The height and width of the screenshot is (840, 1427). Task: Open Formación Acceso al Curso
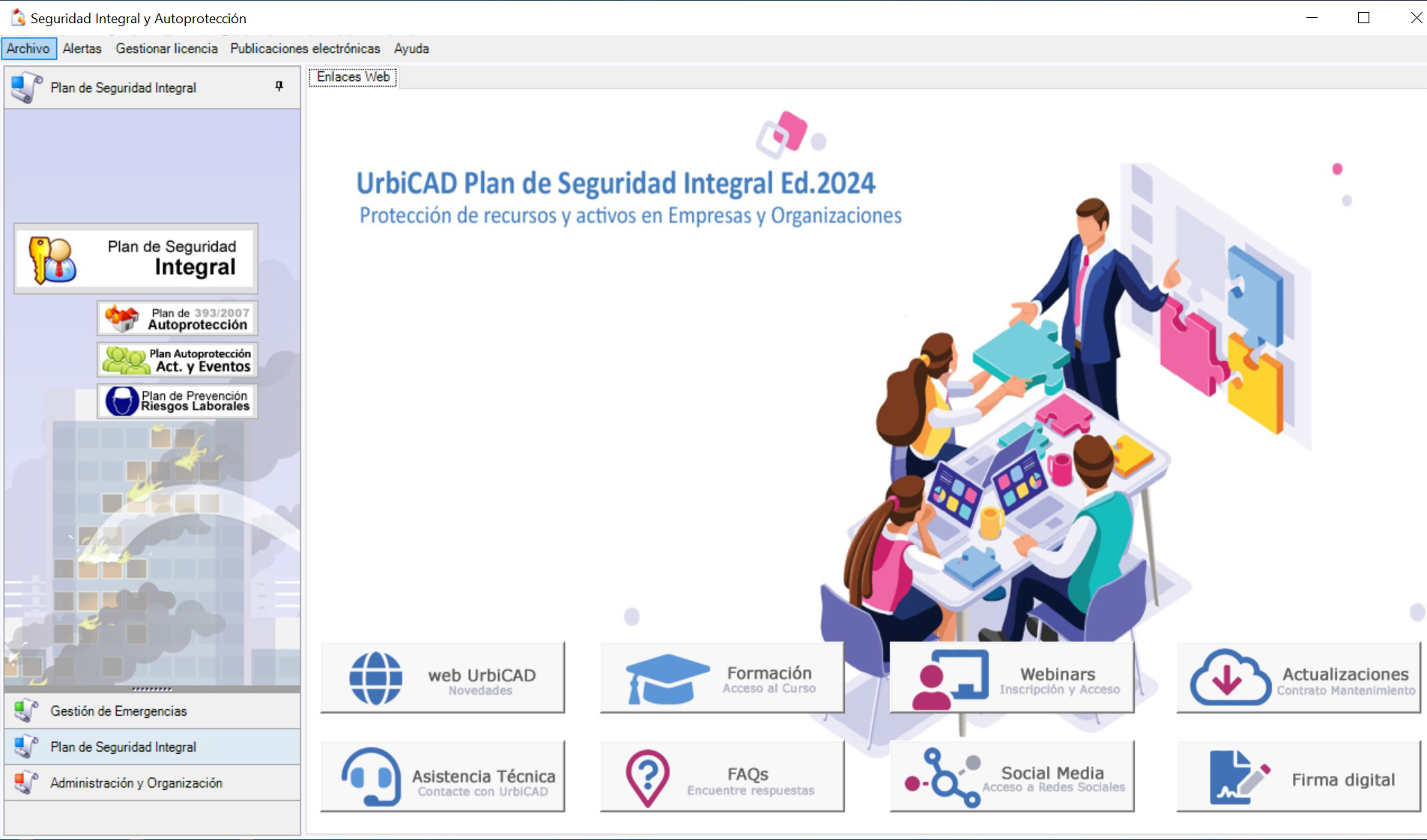(x=722, y=678)
